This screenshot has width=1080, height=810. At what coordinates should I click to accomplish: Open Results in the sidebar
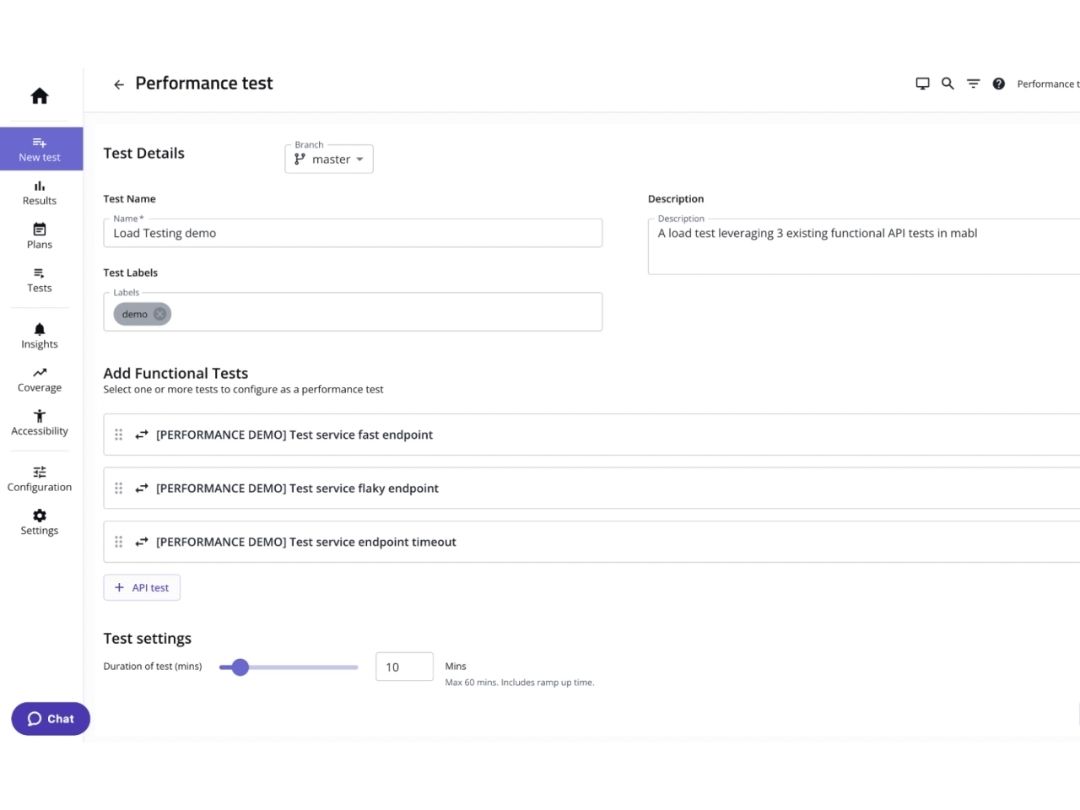click(39, 193)
